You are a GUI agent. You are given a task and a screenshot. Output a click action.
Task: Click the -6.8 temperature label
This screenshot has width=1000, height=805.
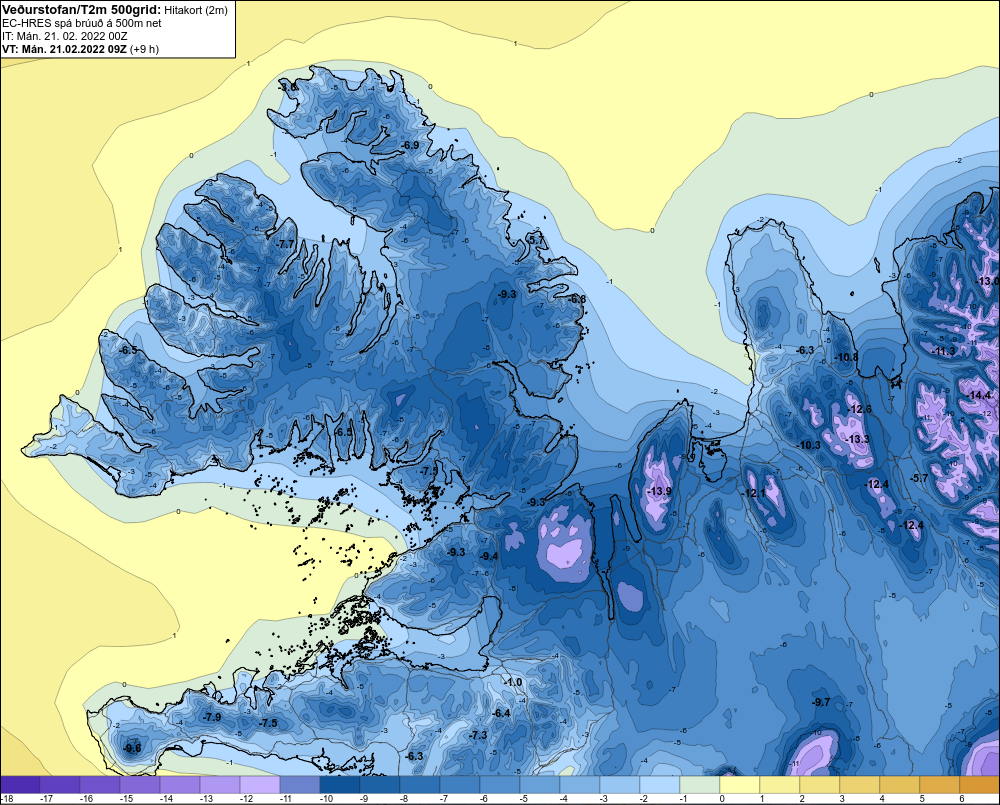577,299
